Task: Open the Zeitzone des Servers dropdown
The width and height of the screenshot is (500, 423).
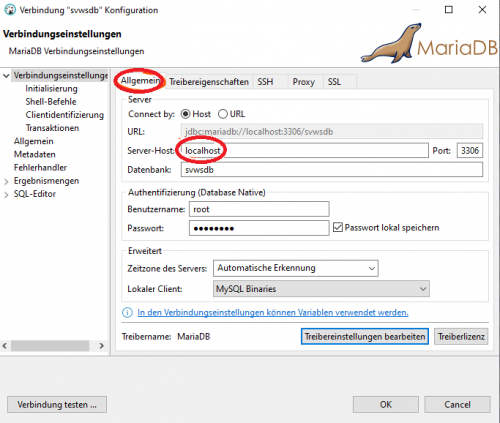Action: pyautogui.click(x=296, y=268)
